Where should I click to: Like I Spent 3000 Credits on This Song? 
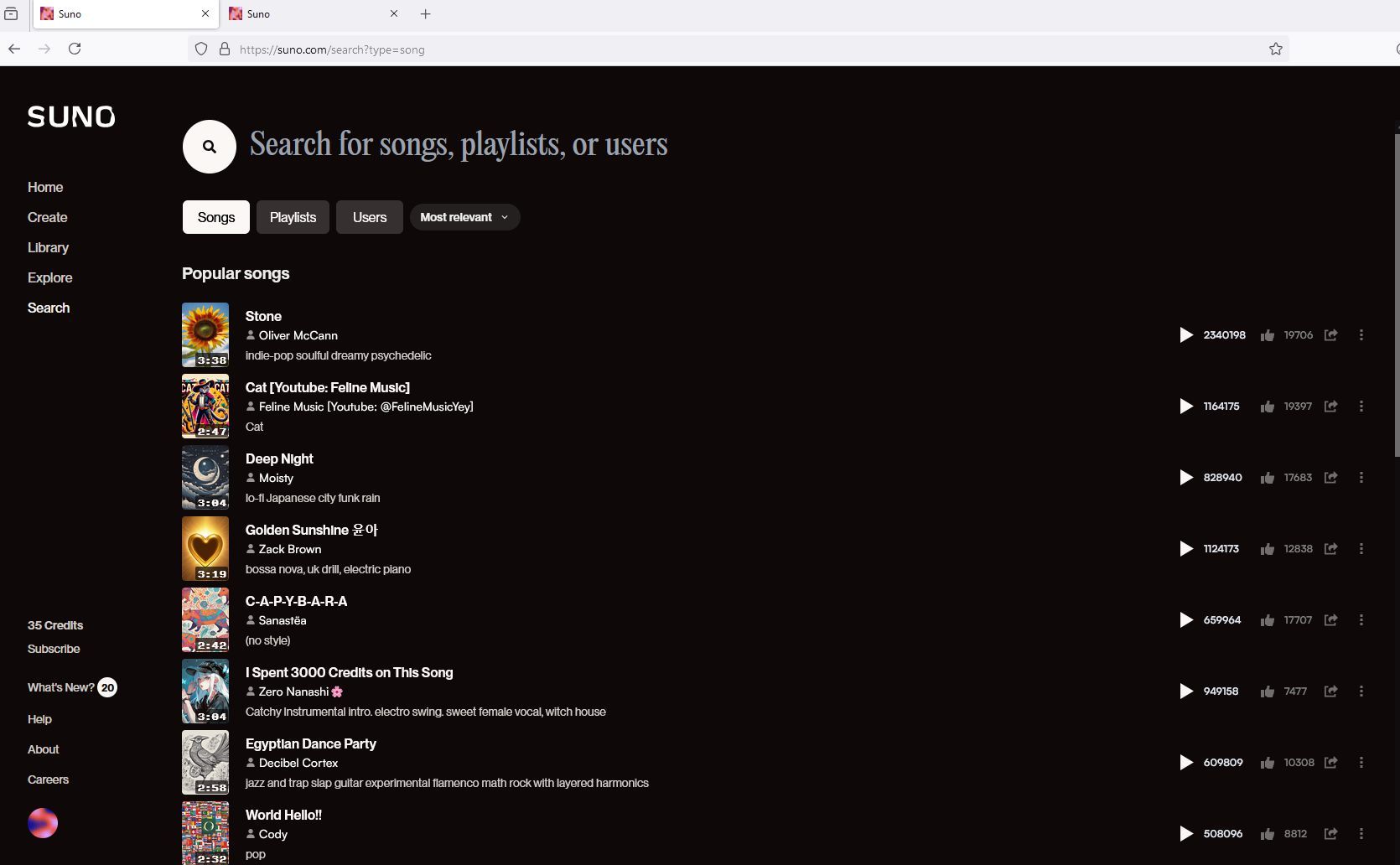point(1268,691)
